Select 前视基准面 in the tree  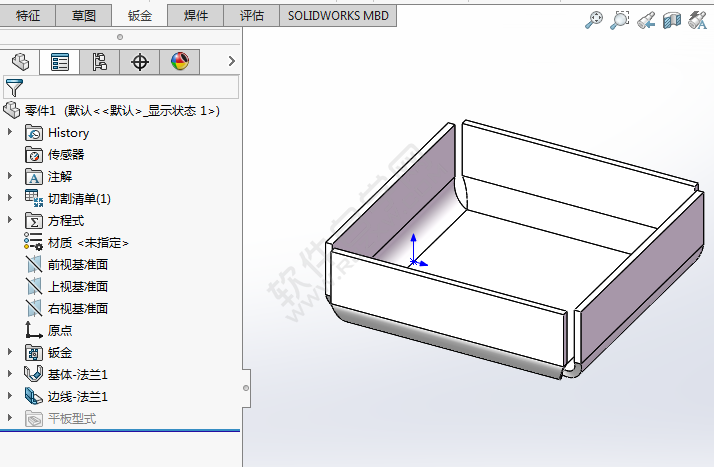[x=78, y=265]
